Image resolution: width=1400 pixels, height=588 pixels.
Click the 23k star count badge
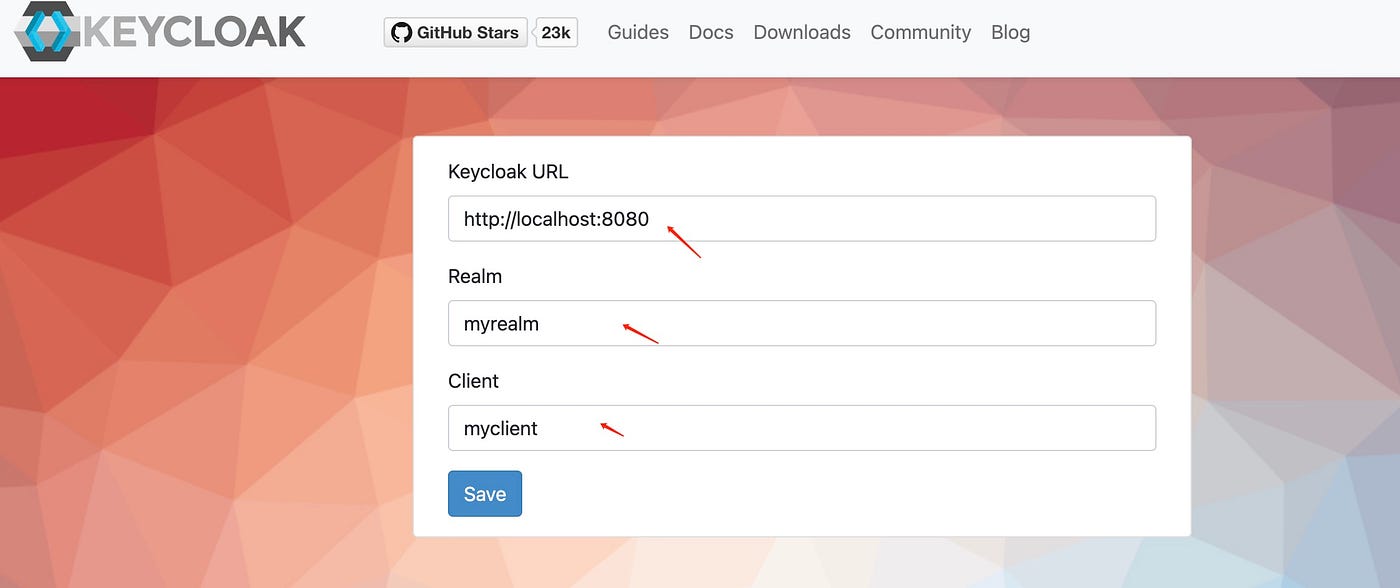coord(556,31)
